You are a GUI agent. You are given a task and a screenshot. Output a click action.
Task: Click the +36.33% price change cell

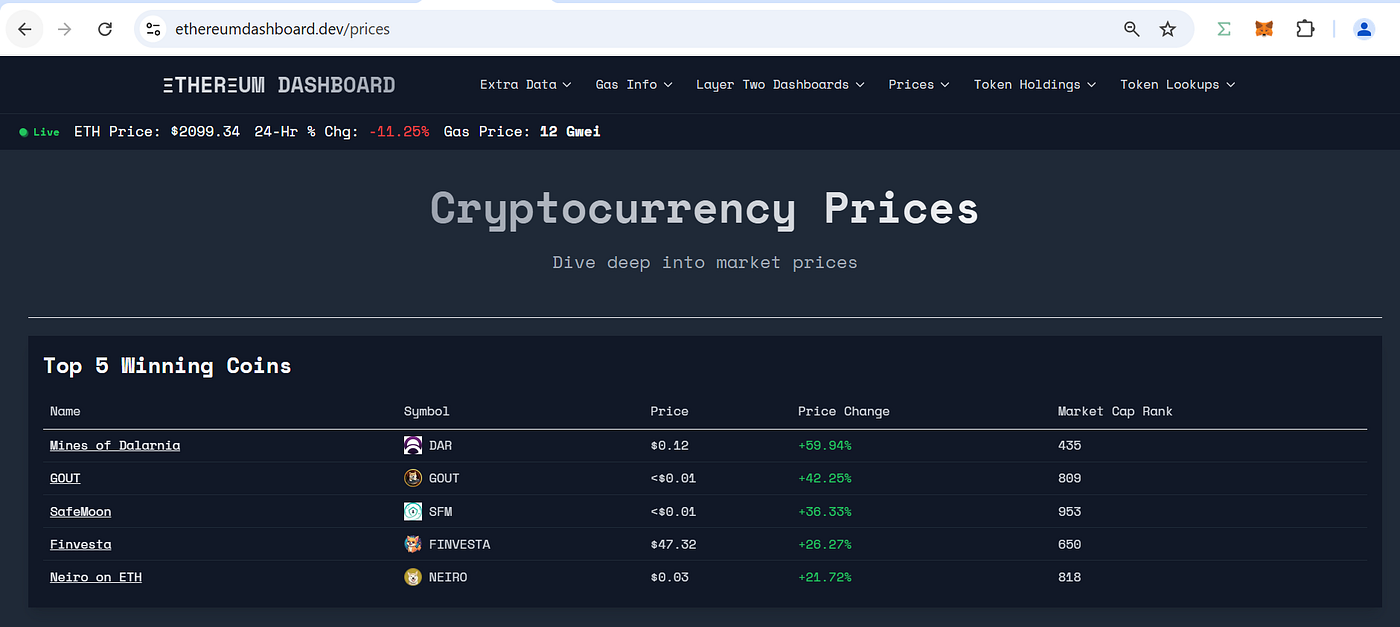(825, 511)
